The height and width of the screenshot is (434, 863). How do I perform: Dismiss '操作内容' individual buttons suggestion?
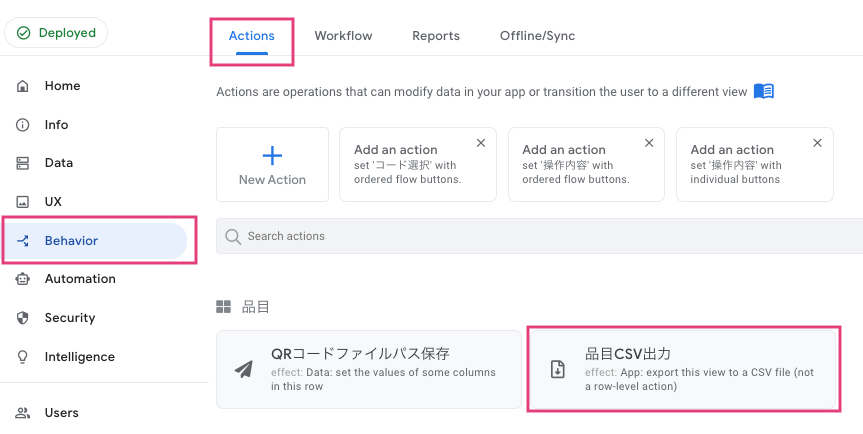817,143
